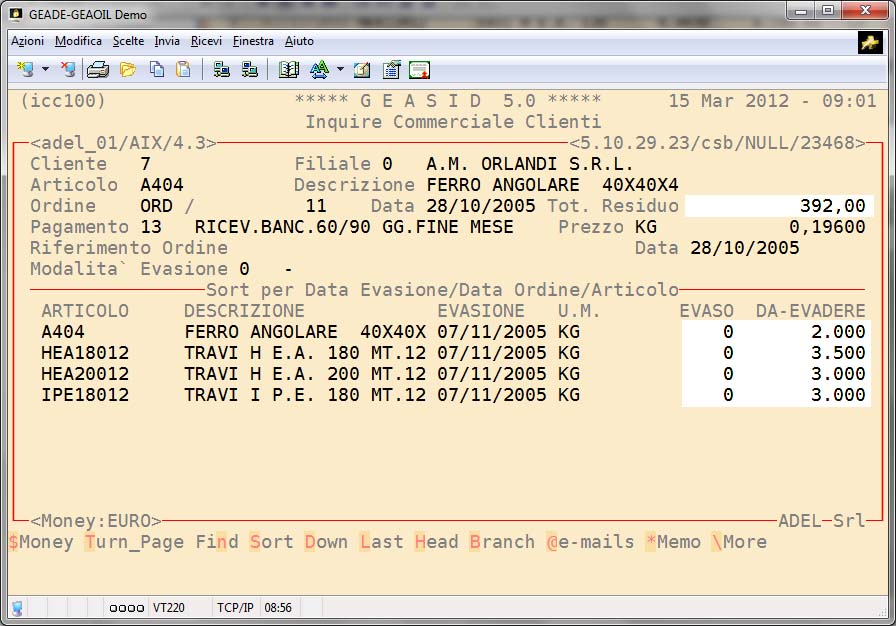896x626 pixels.
Task: Click the Turn_Page command
Action: (134, 542)
